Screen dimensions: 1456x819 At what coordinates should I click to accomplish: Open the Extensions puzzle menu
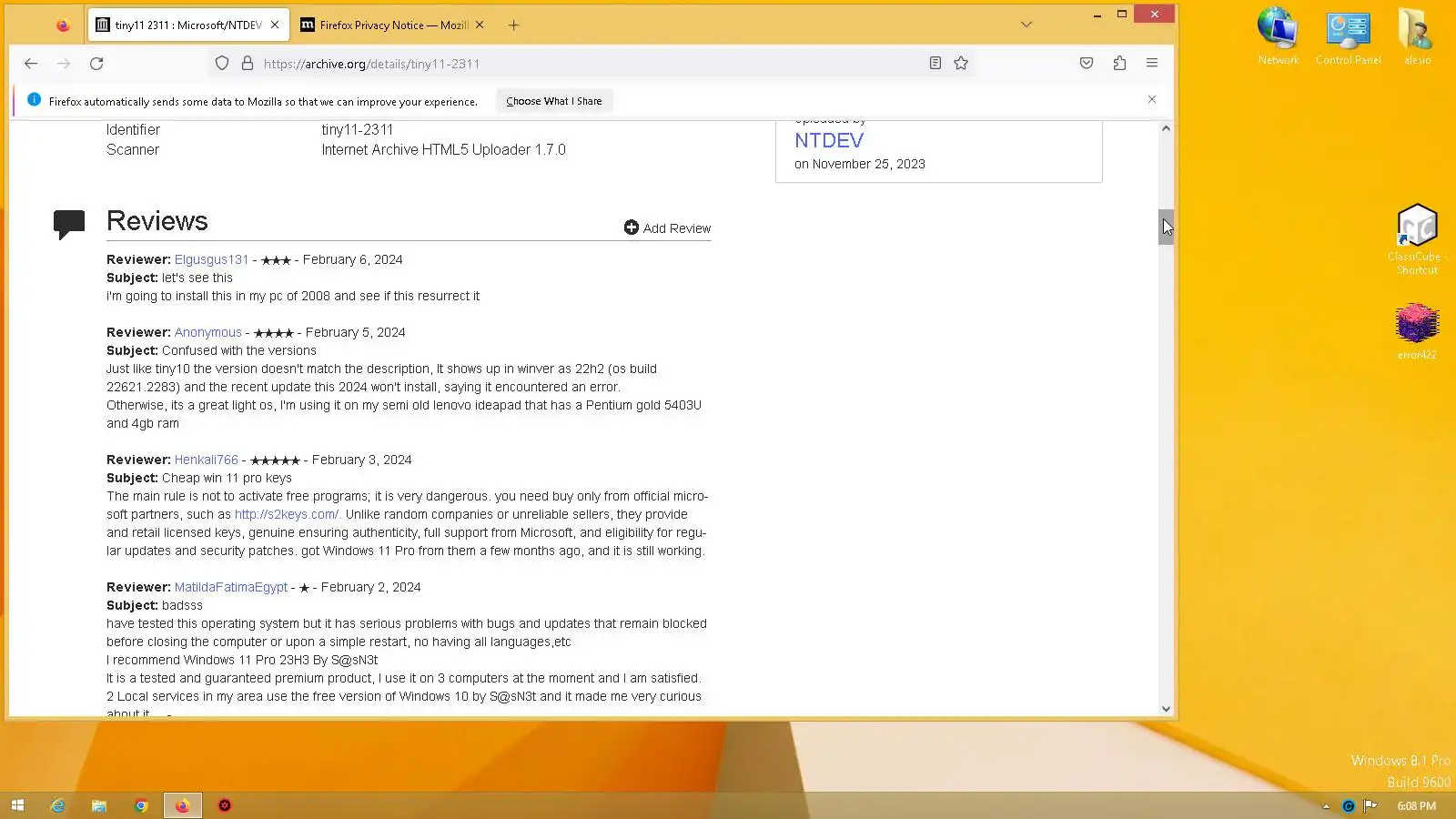coord(1119,64)
